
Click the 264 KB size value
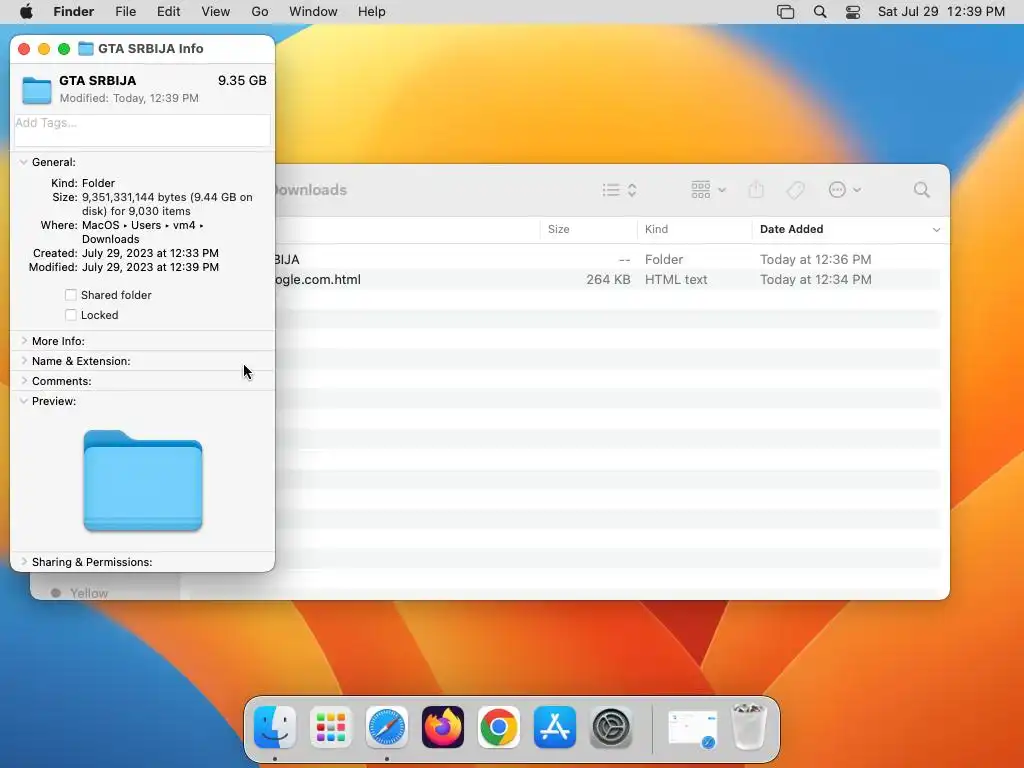pos(608,280)
